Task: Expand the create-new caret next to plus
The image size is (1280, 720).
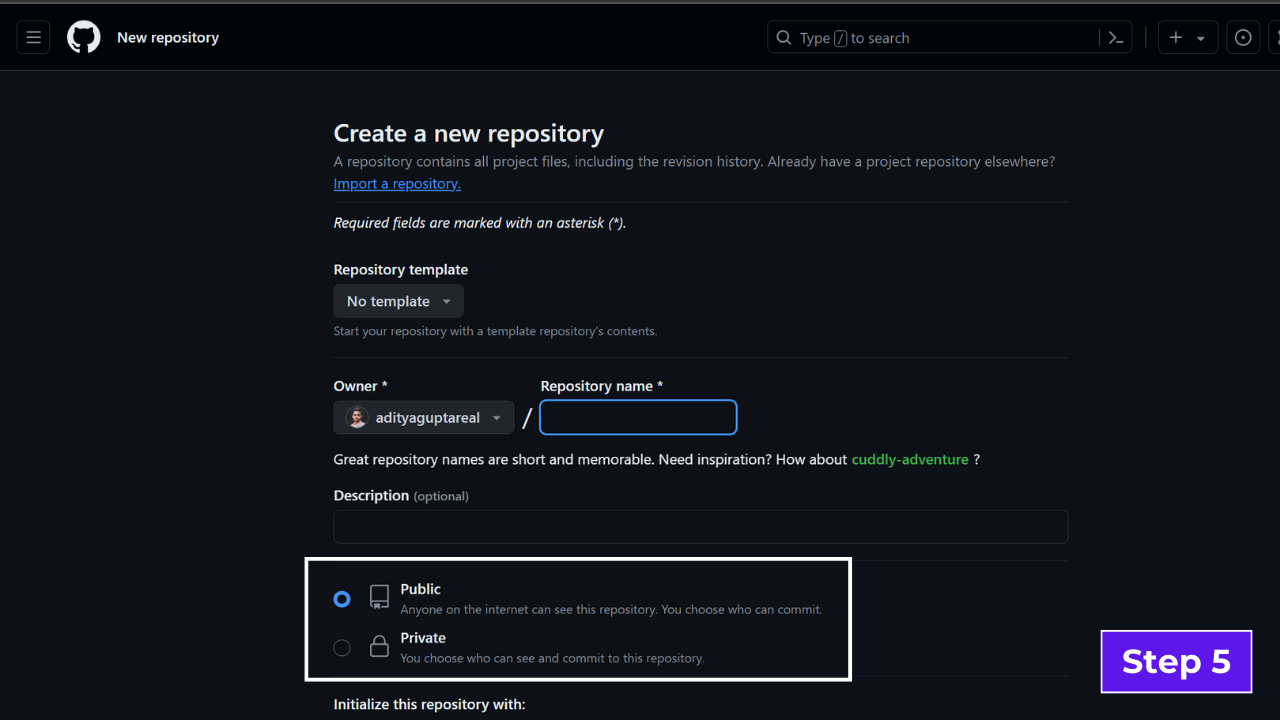Action: (1201, 39)
